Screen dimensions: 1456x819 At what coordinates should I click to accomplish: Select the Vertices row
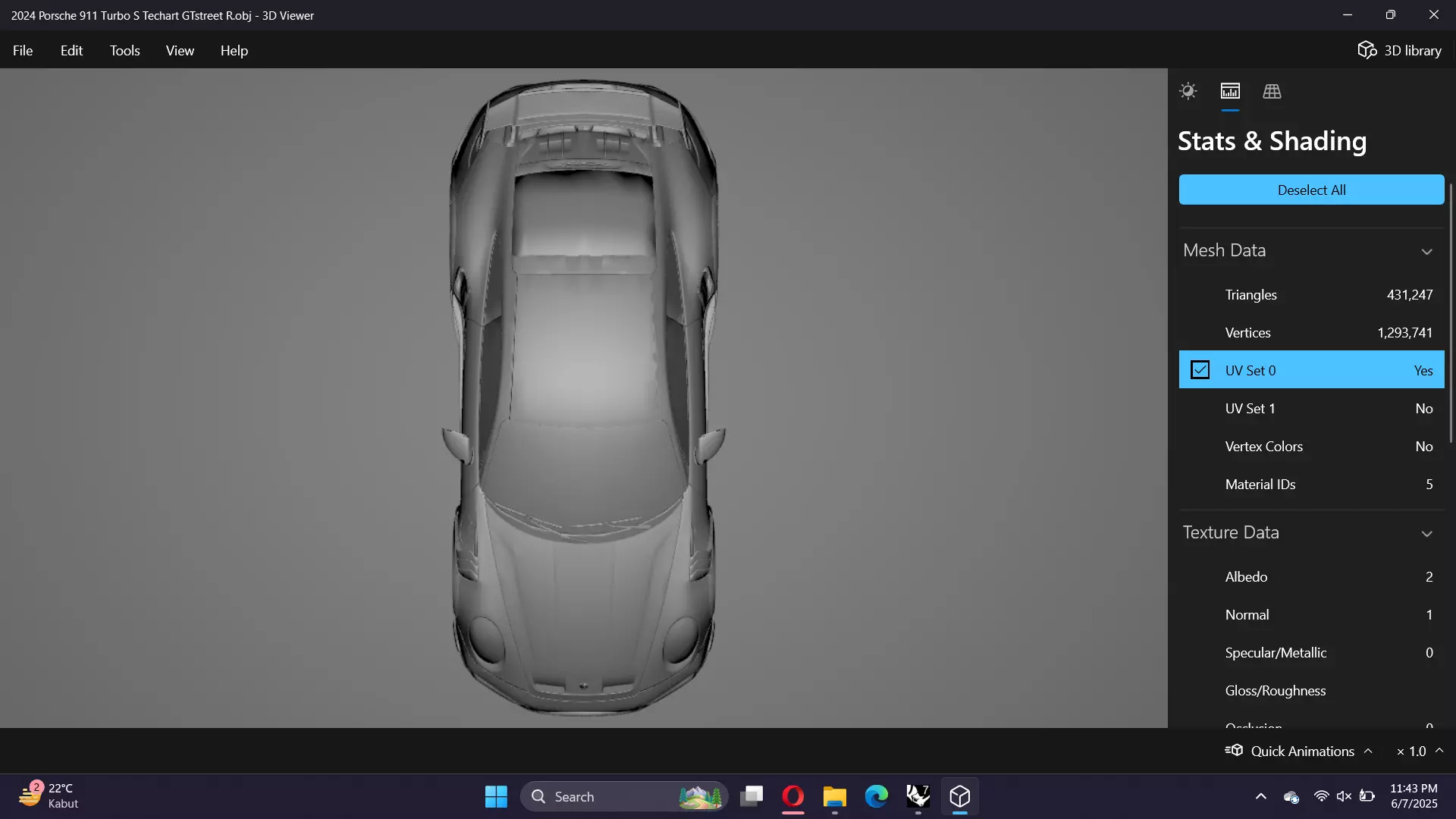point(1311,332)
